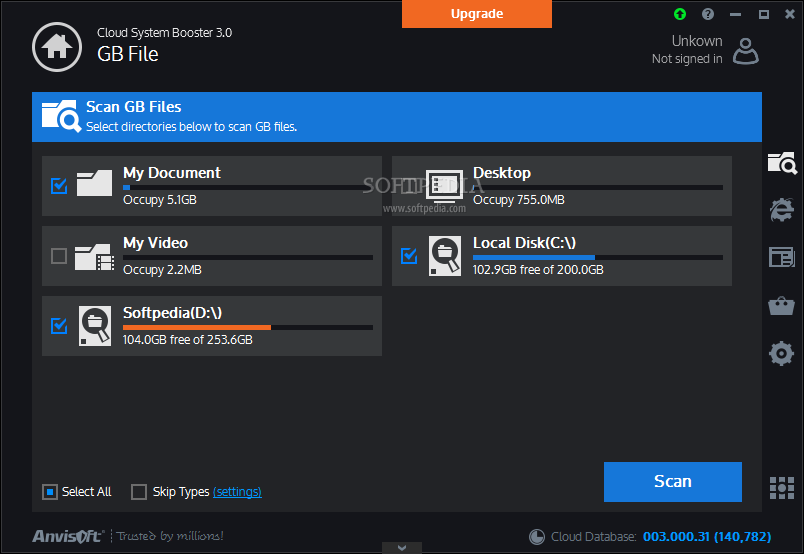Open the window layout sidebar icon

pyautogui.click(x=781, y=257)
